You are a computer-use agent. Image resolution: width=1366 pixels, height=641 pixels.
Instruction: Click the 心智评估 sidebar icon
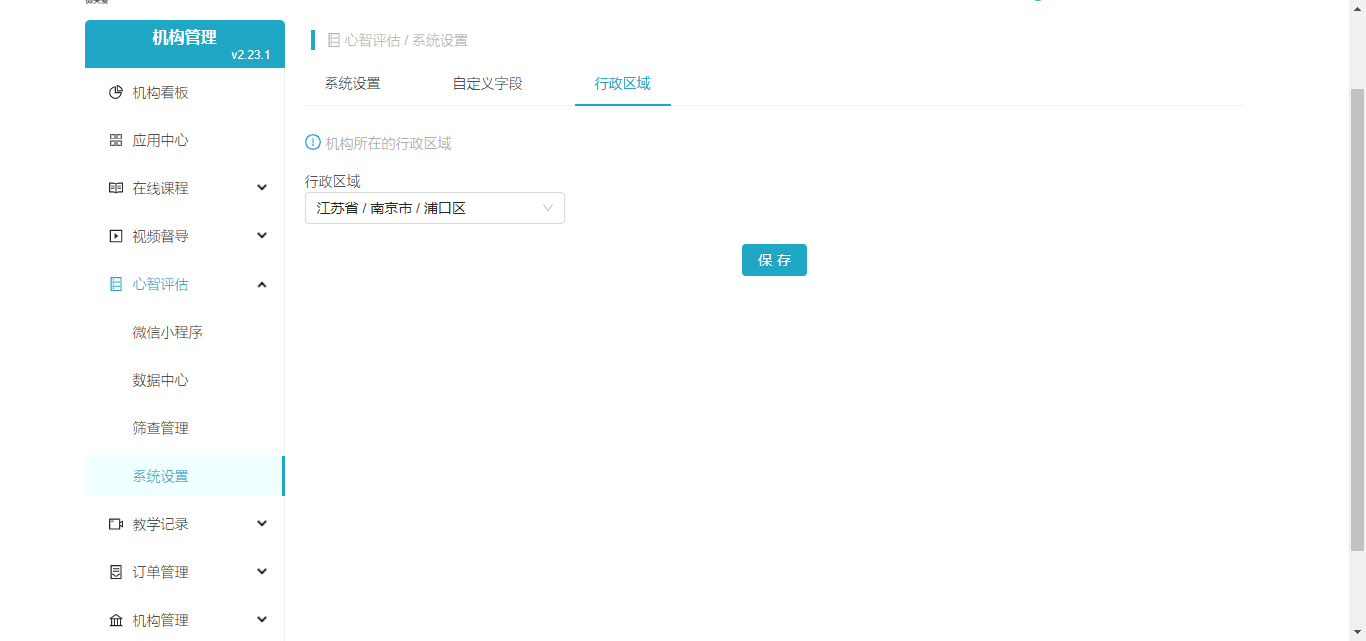click(x=116, y=284)
